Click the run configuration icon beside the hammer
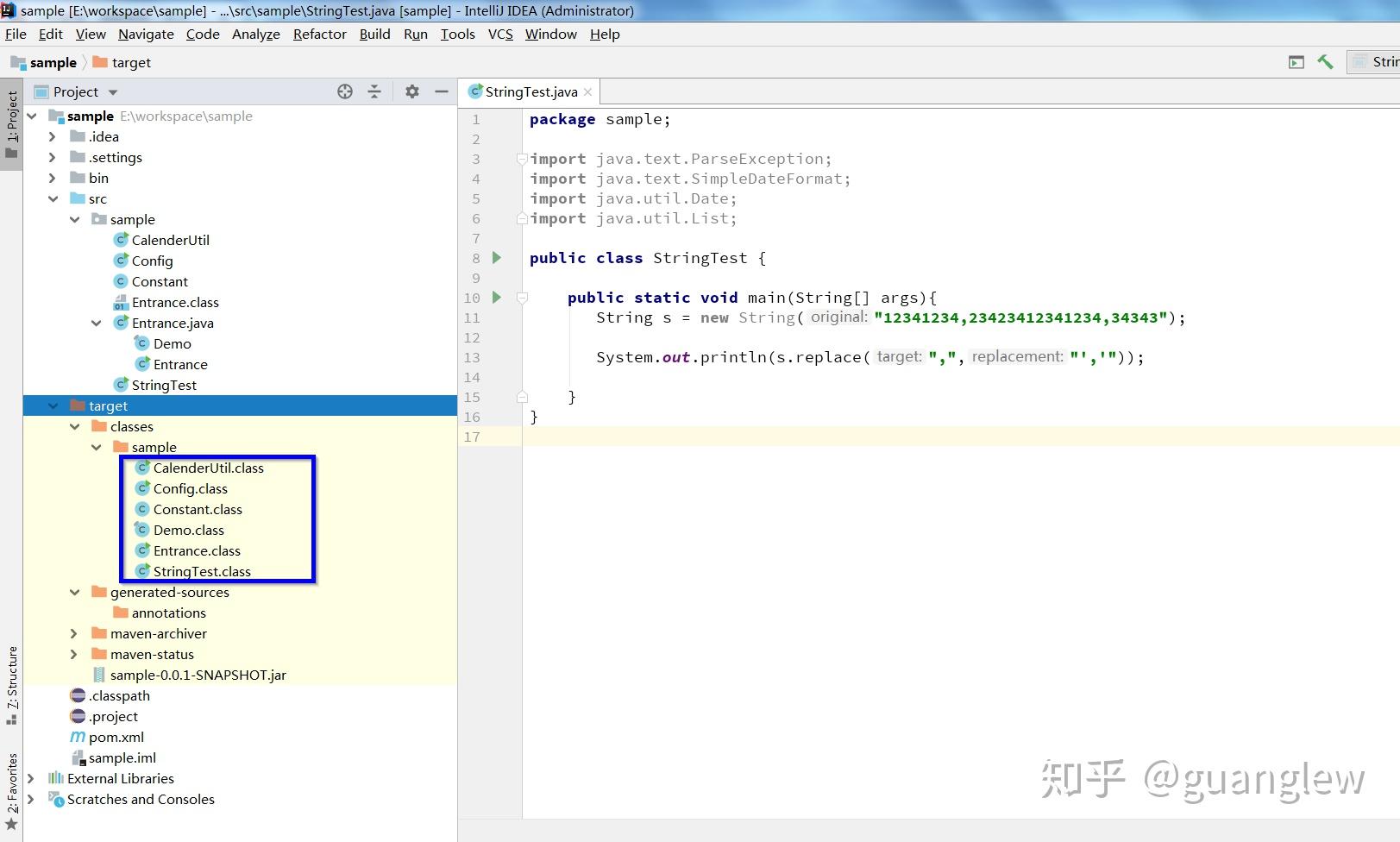1400x842 pixels. point(1296,62)
